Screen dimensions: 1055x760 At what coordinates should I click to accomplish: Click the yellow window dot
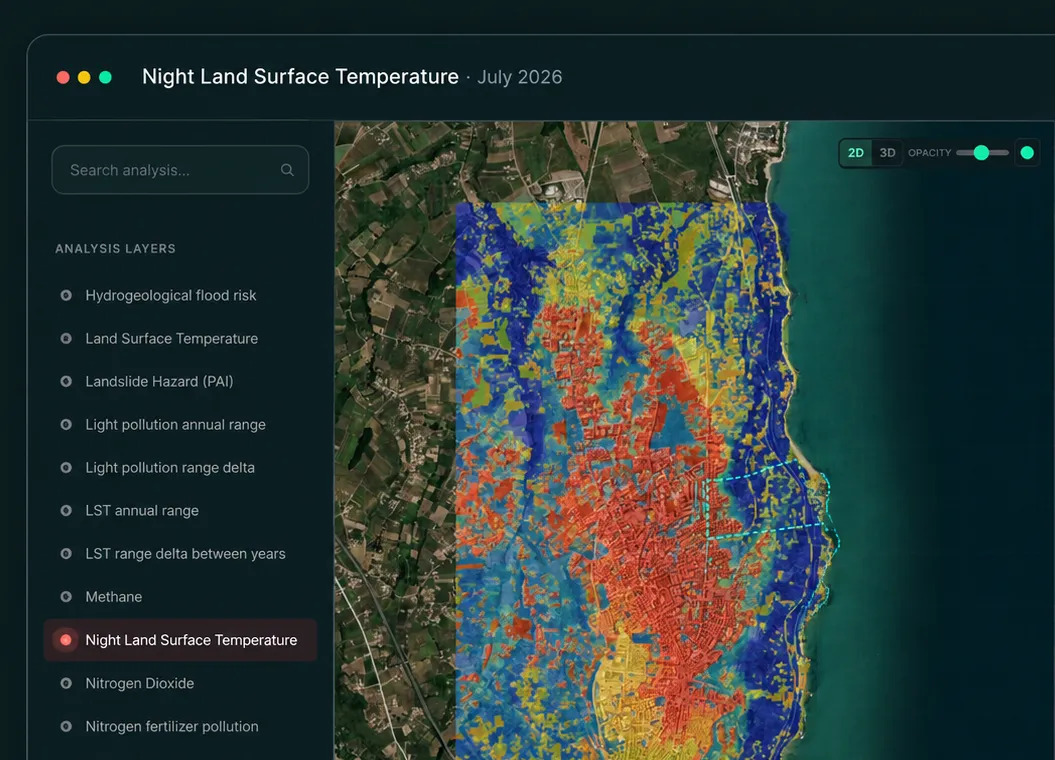point(84,77)
